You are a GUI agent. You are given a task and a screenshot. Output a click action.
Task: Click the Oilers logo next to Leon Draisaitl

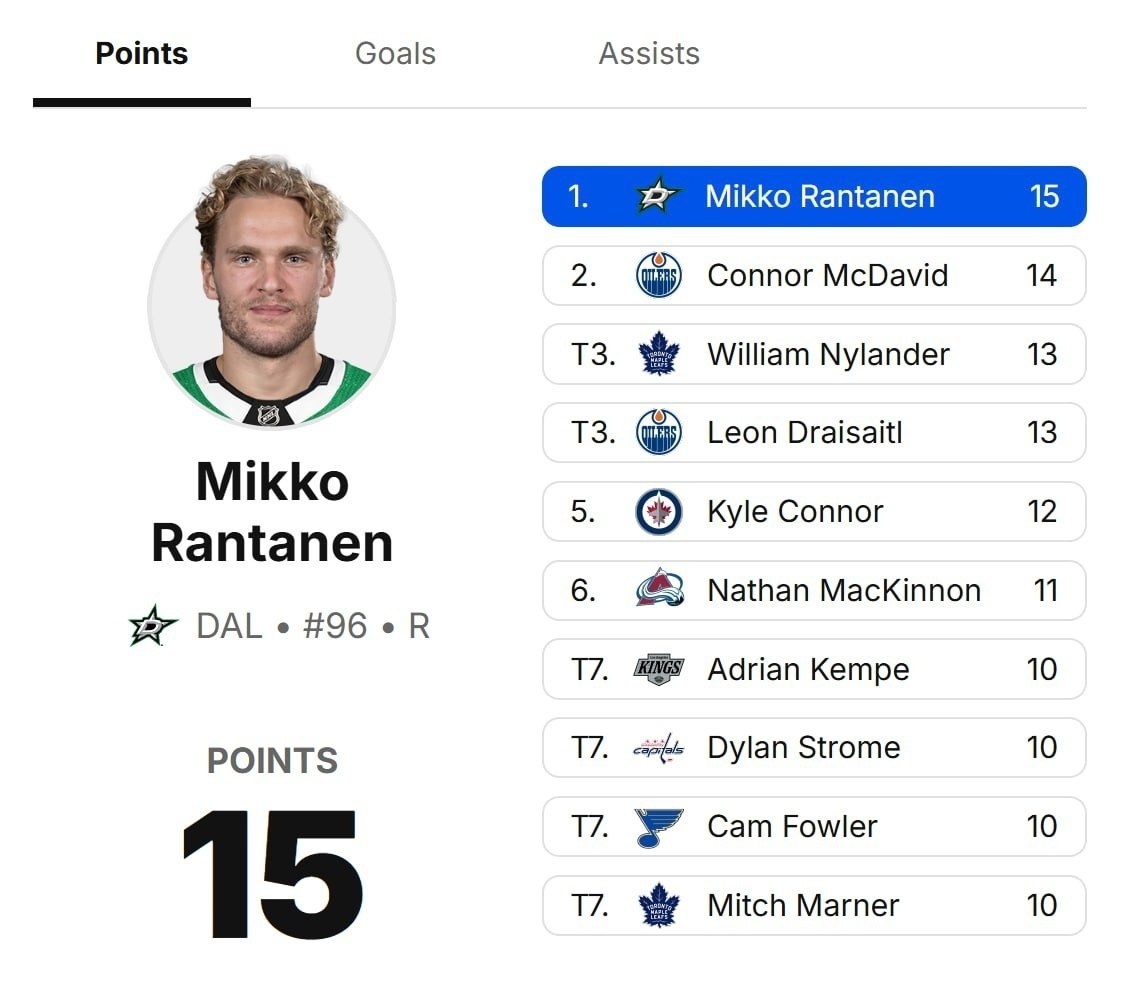click(x=659, y=432)
